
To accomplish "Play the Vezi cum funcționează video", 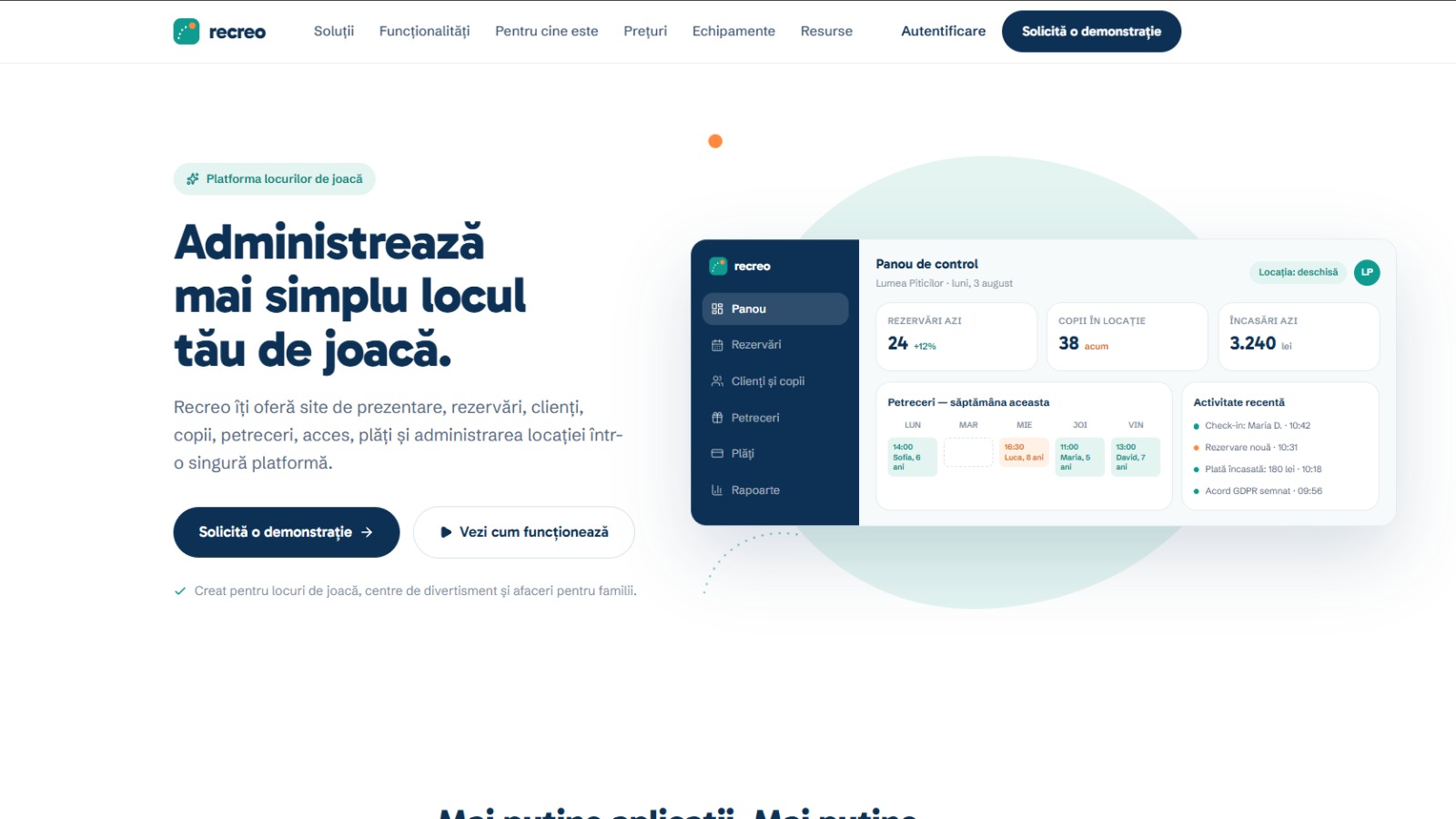I will (x=524, y=532).
